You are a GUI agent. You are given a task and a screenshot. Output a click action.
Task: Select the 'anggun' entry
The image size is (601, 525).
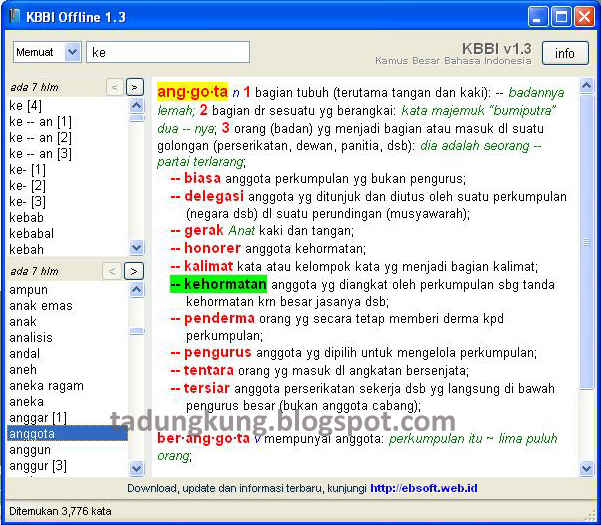coord(30,450)
